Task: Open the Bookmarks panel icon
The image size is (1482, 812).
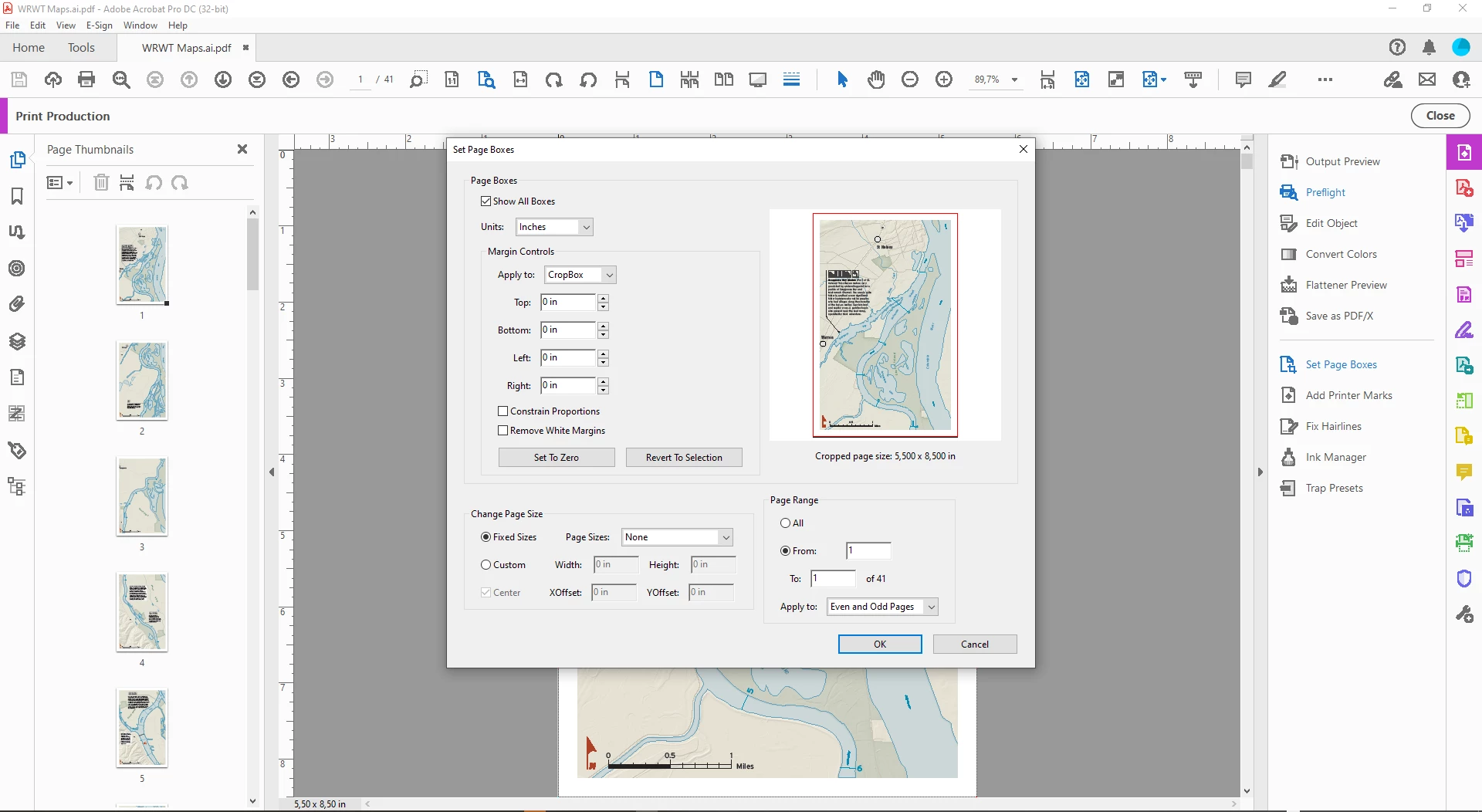Action: tap(17, 196)
